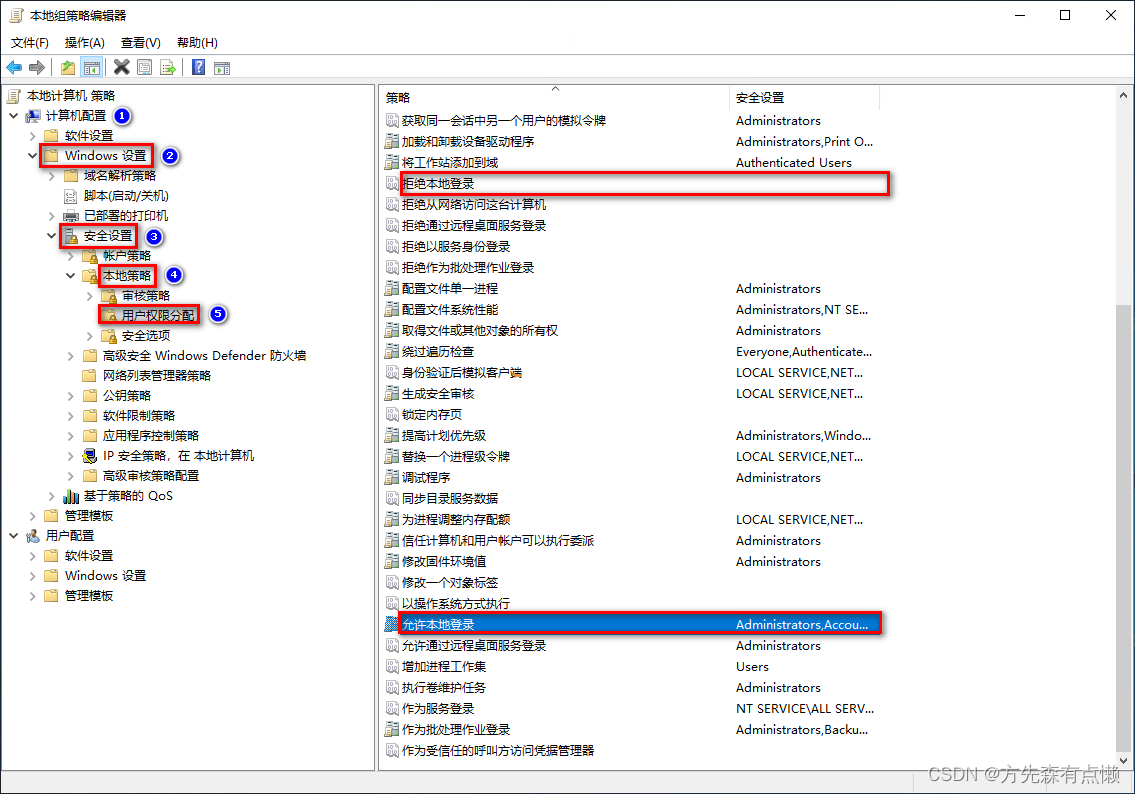The width and height of the screenshot is (1135, 794).
Task: Open properties from the toolbar icon
Action: pos(145,68)
